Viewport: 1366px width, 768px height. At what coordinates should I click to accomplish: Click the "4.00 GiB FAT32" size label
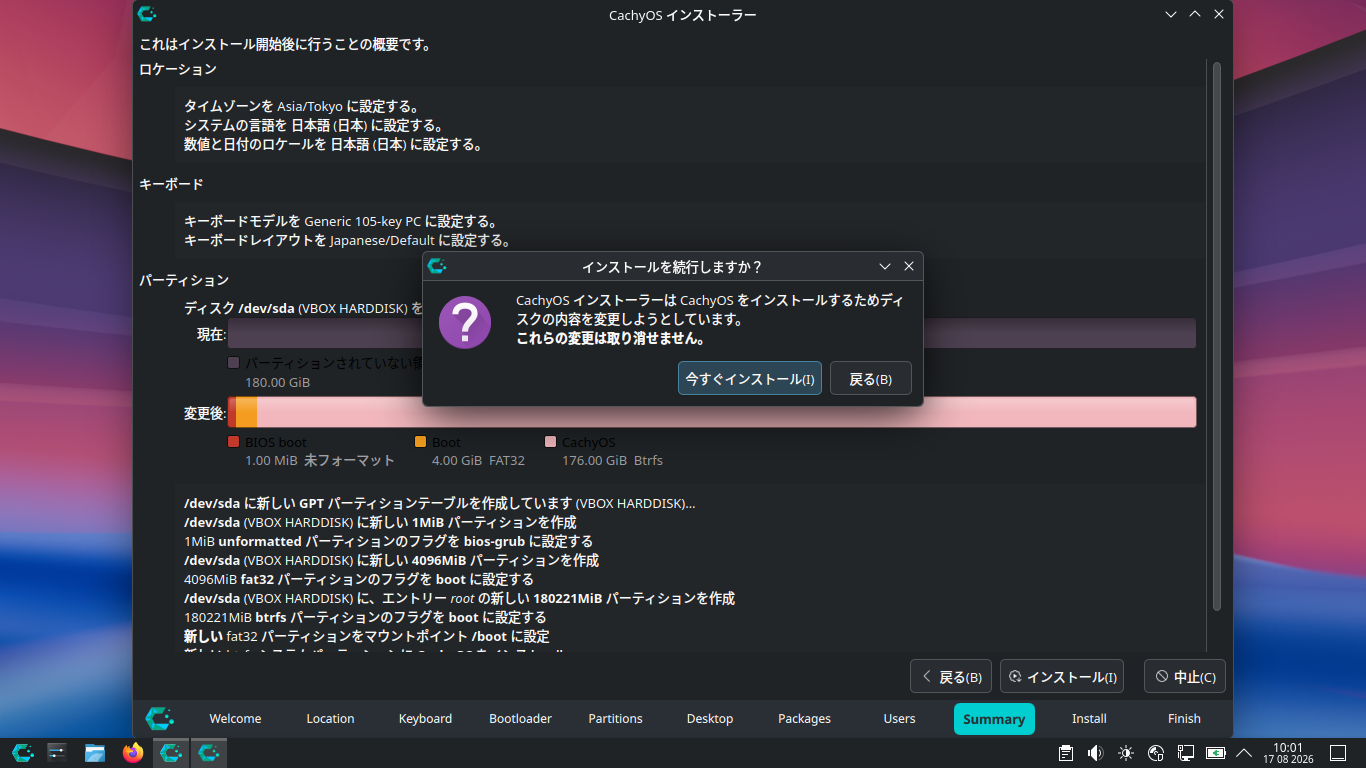(x=478, y=461)
